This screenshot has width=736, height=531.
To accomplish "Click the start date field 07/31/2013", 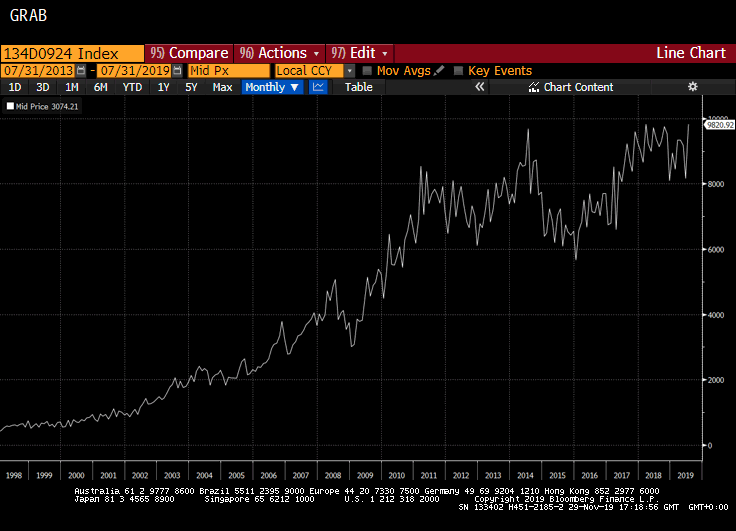I will 38,71.
